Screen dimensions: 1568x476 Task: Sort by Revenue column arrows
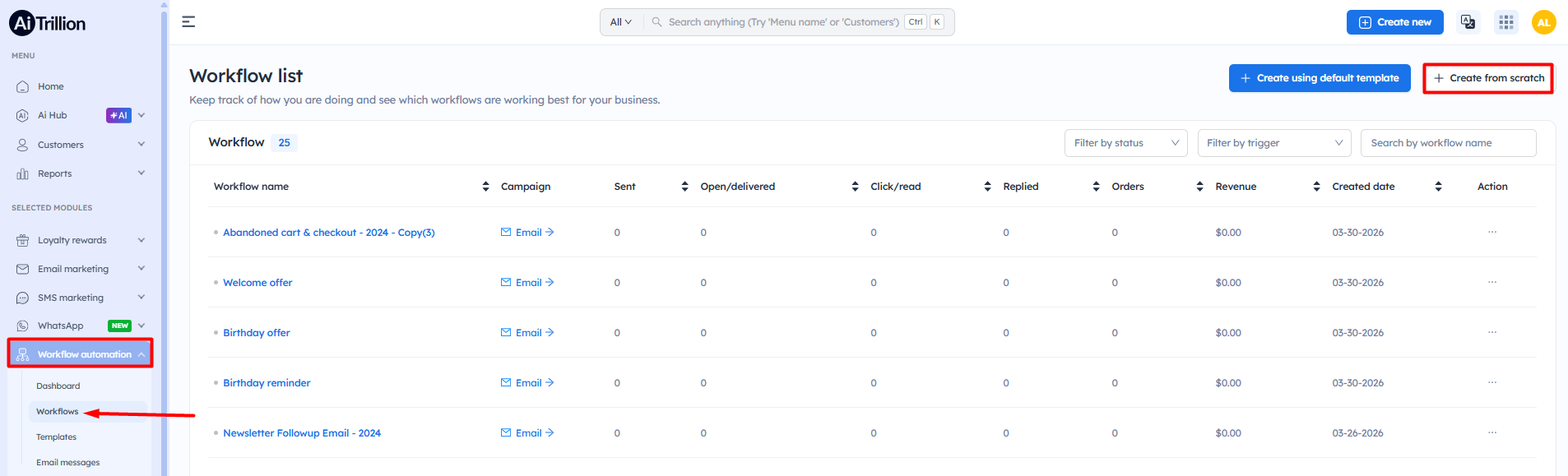pos(1316,187)
